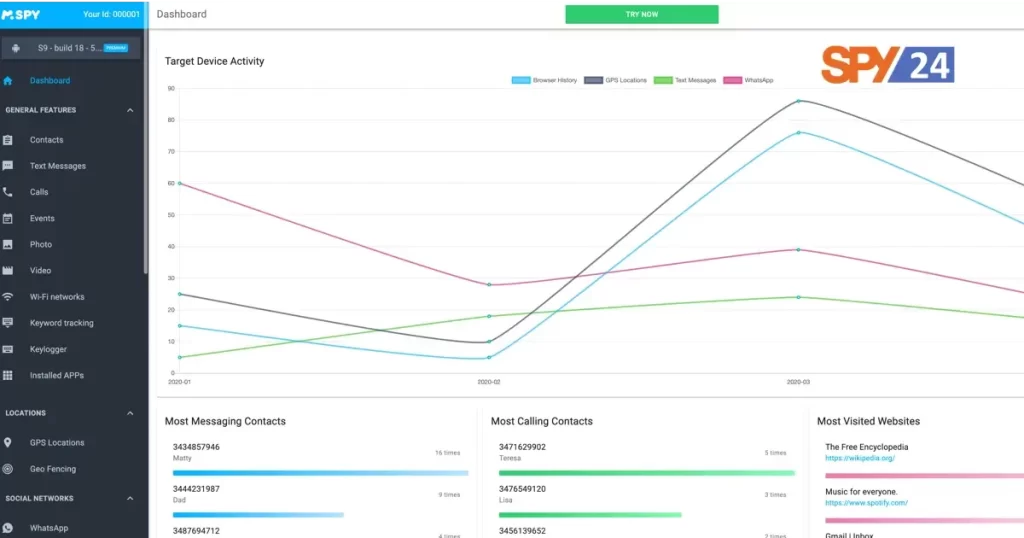Click the Contacts clipboard icon
The height and width of the screenshot is (538, 1024).
pos(8,140)
